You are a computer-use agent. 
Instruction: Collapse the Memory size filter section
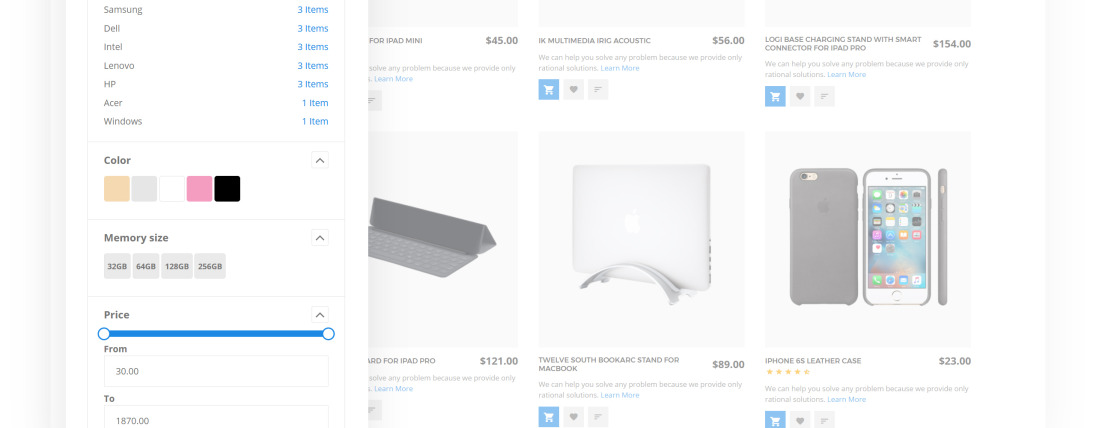point(319,238)
